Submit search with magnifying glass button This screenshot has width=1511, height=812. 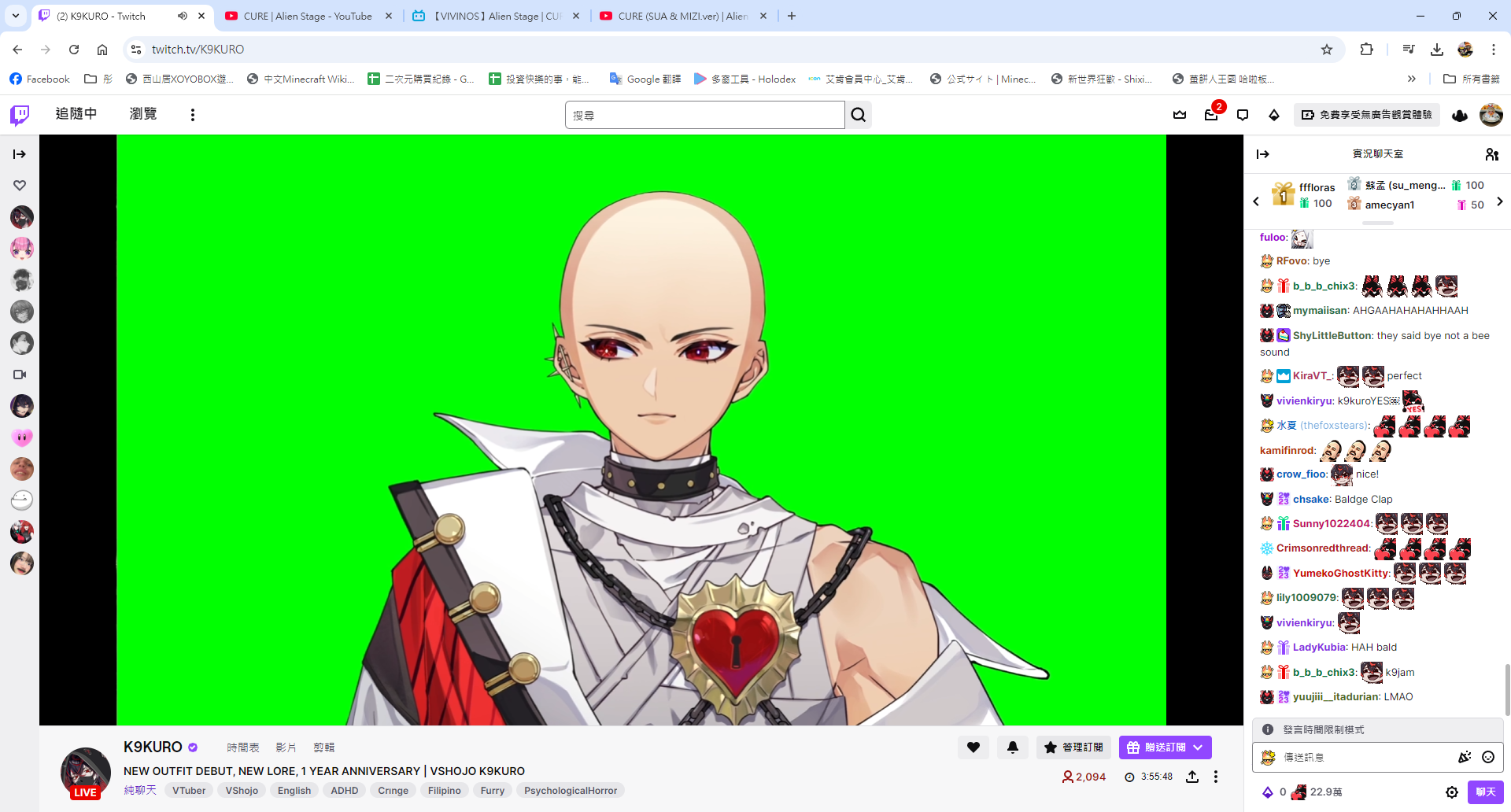(859, 115)
